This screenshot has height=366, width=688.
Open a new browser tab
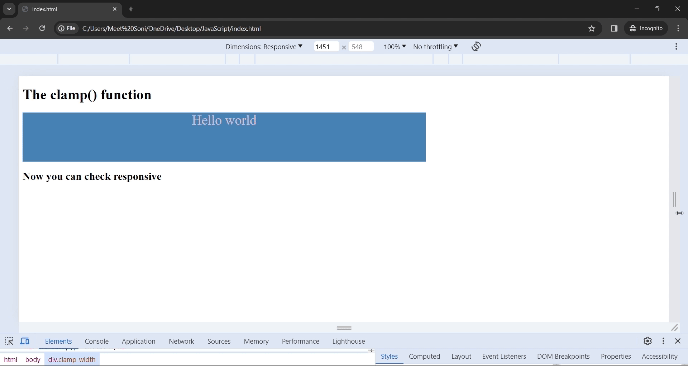(130, 9)
